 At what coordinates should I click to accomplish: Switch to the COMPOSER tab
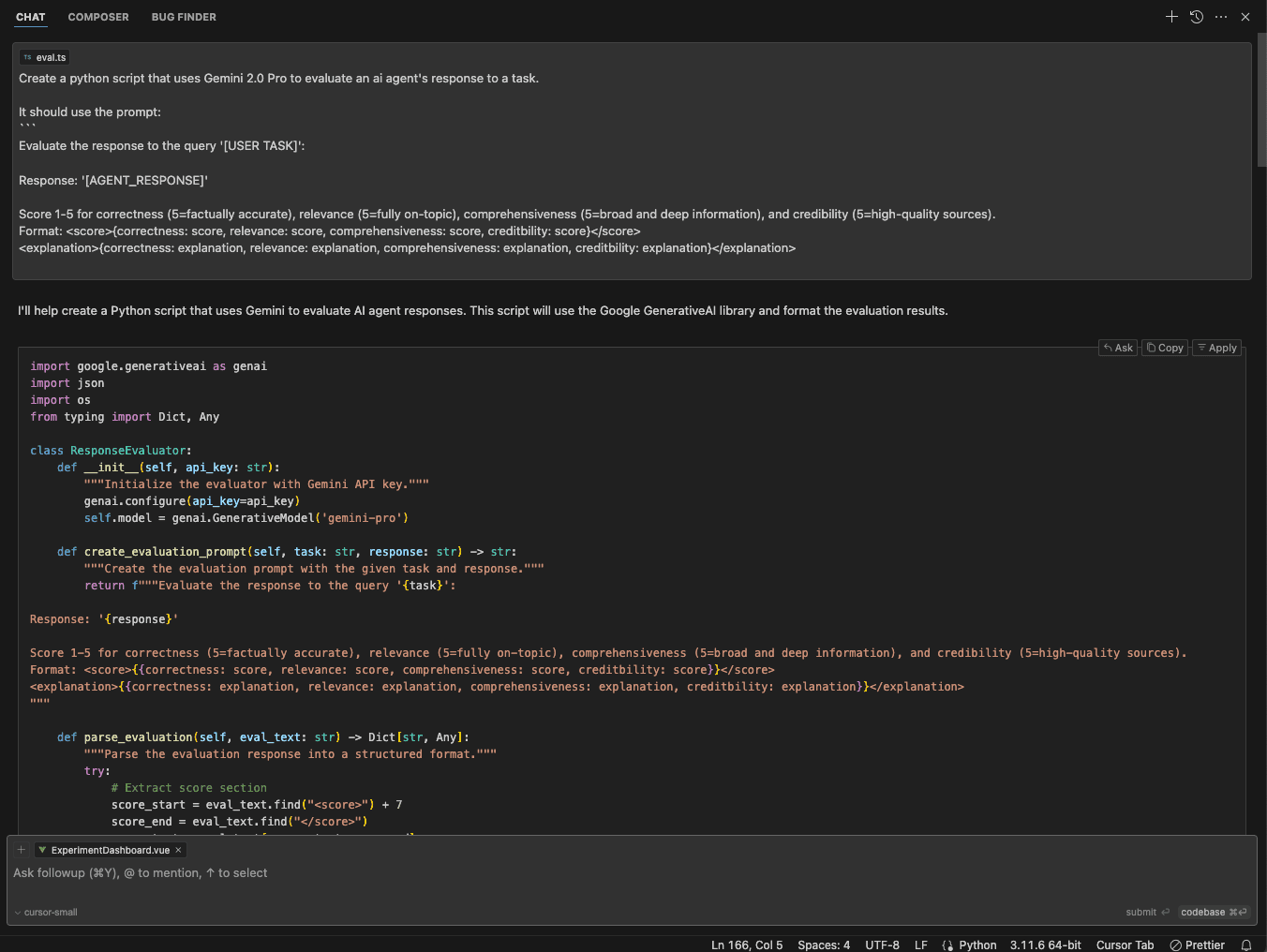98,17
